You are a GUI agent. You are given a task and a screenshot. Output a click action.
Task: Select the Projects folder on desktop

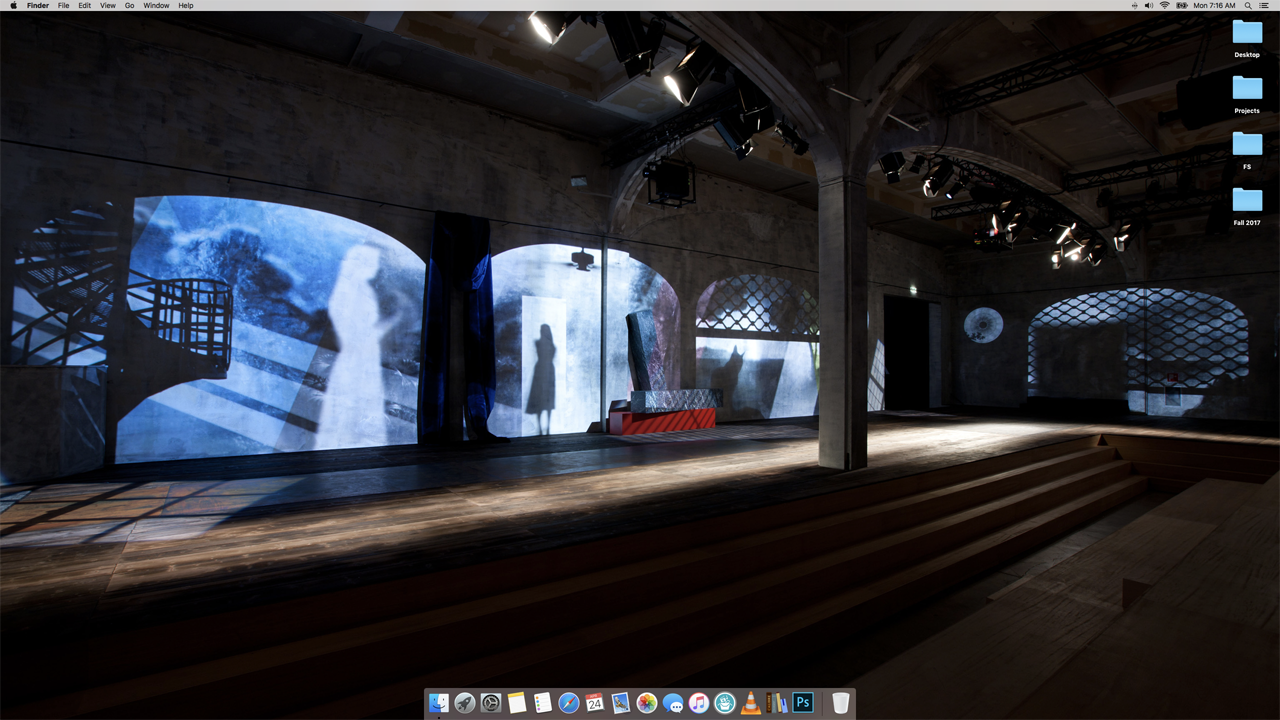1247,89
